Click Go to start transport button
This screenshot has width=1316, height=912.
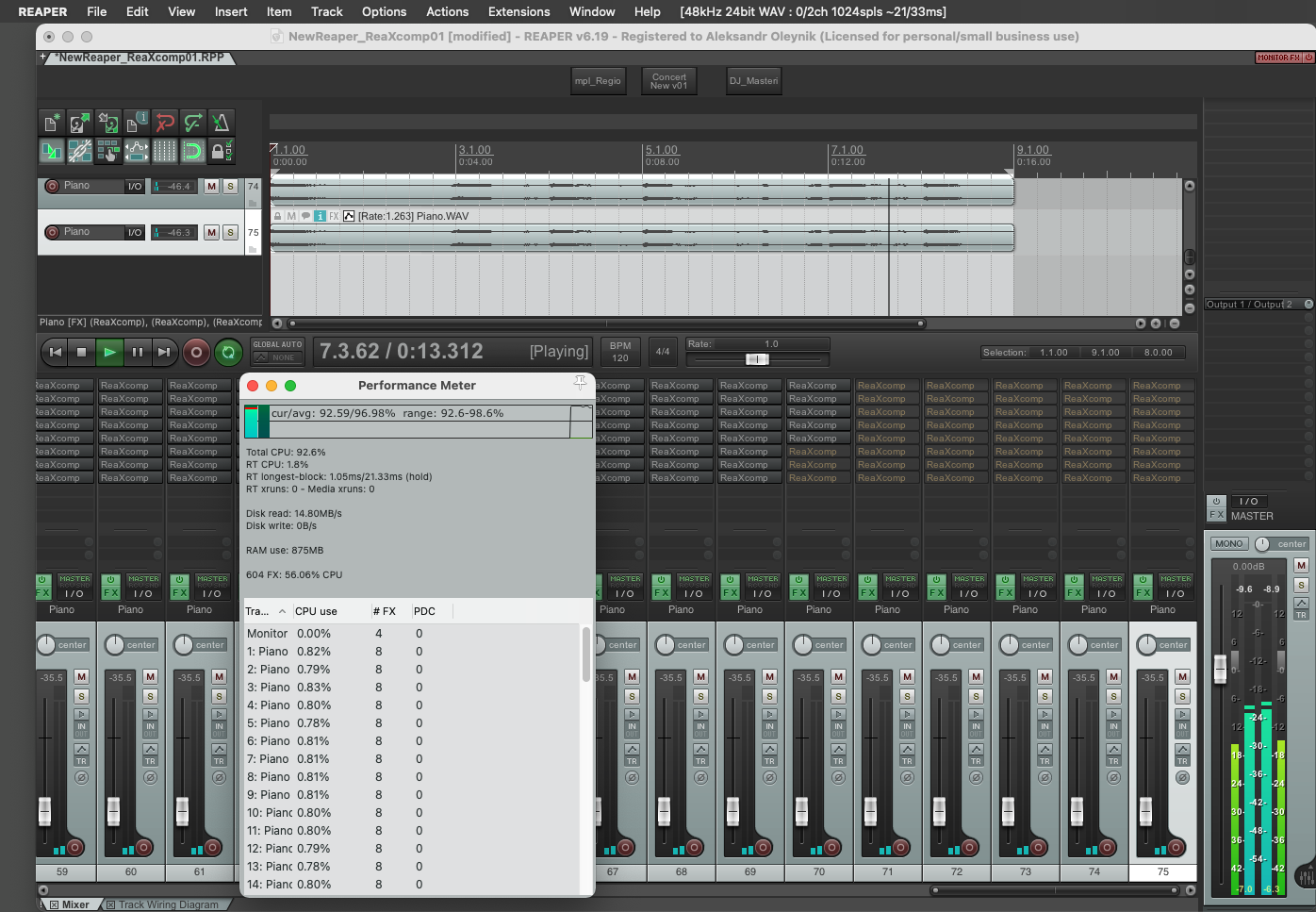[x=56, y=352]
